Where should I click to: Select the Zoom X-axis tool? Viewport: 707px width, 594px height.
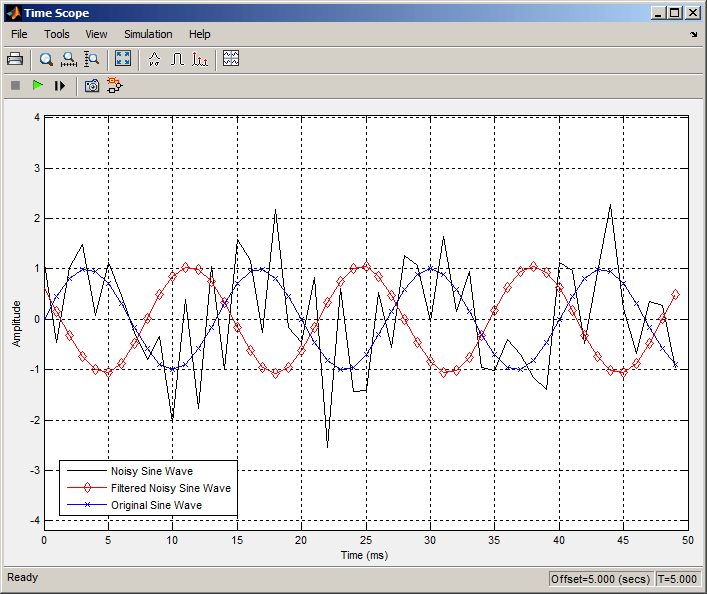(69, 59)
